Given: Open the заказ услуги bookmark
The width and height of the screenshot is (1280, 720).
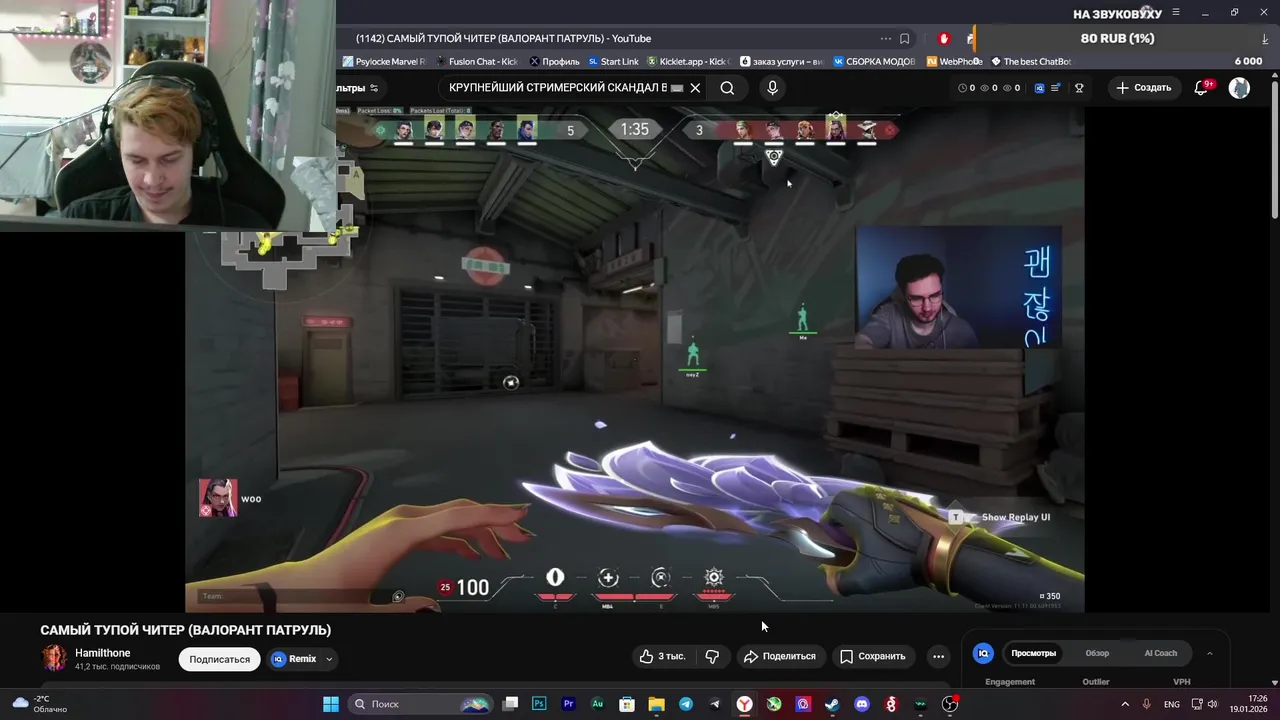Looking at the screenshot, I should coord(781,62).
